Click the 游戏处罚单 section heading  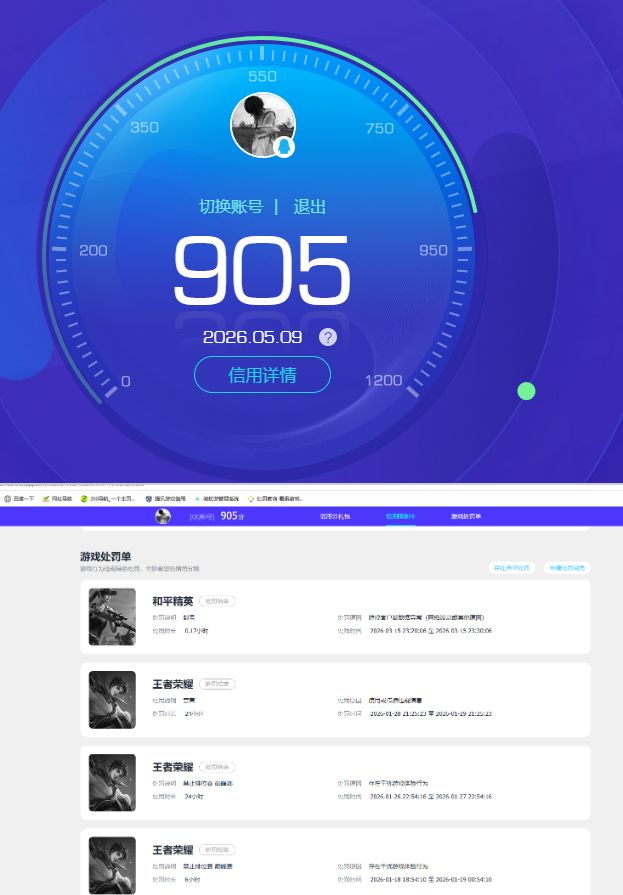pos(106,557)
